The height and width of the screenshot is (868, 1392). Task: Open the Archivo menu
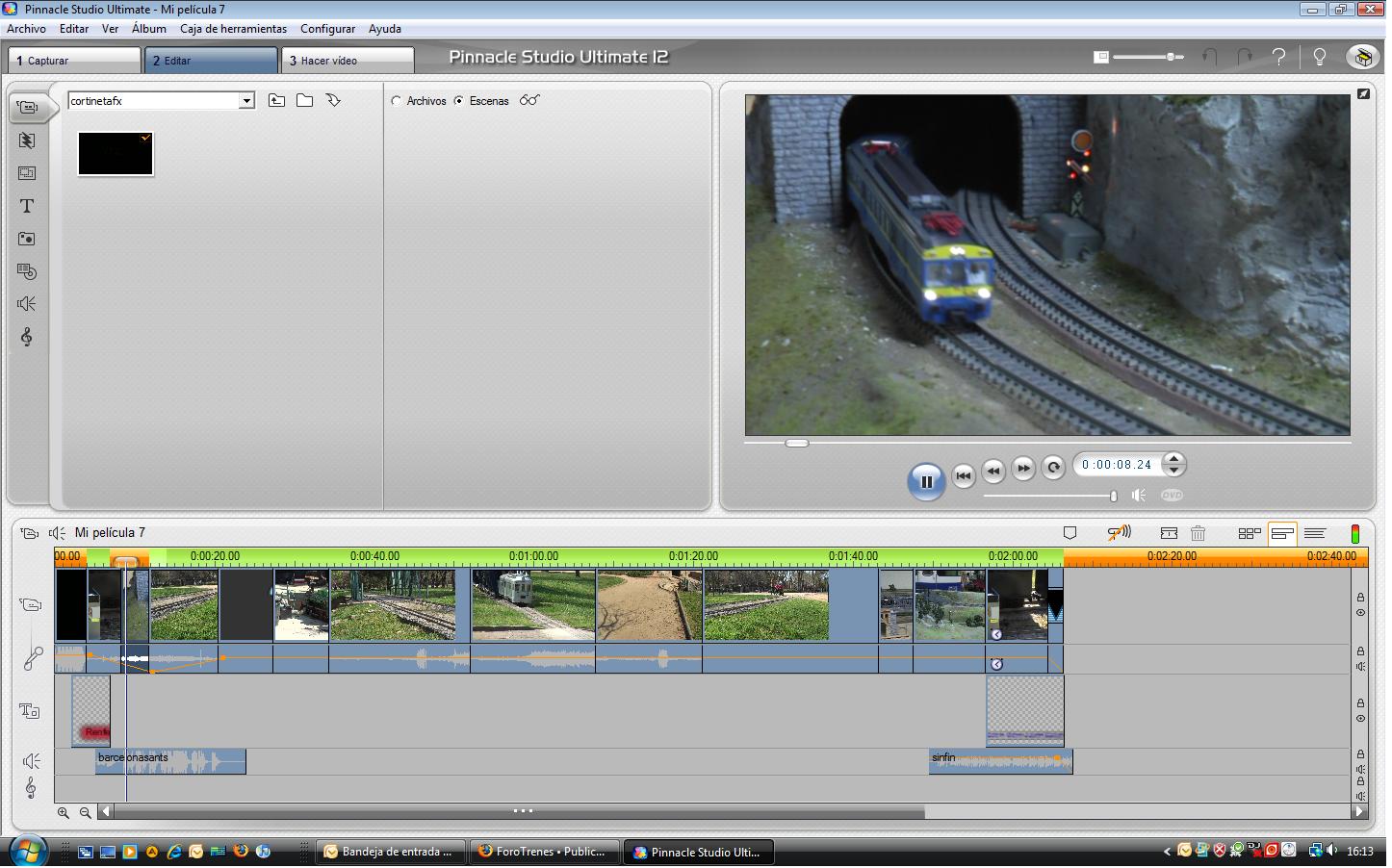(x=26, y=29)
